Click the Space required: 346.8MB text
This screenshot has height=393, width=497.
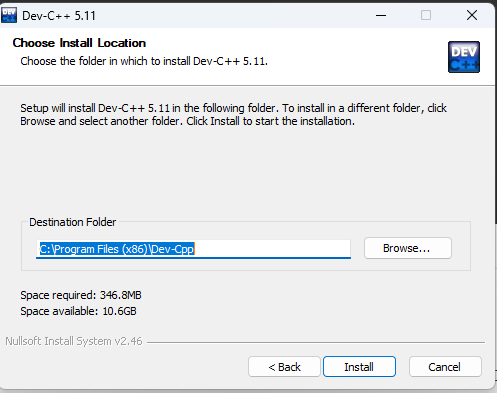[x=81, y=295]
